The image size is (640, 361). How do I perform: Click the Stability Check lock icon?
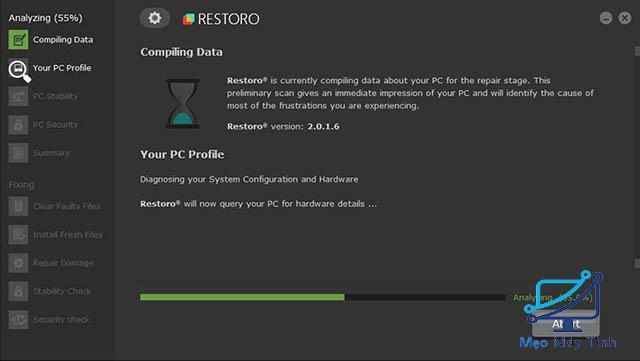(x=18, y=291)
